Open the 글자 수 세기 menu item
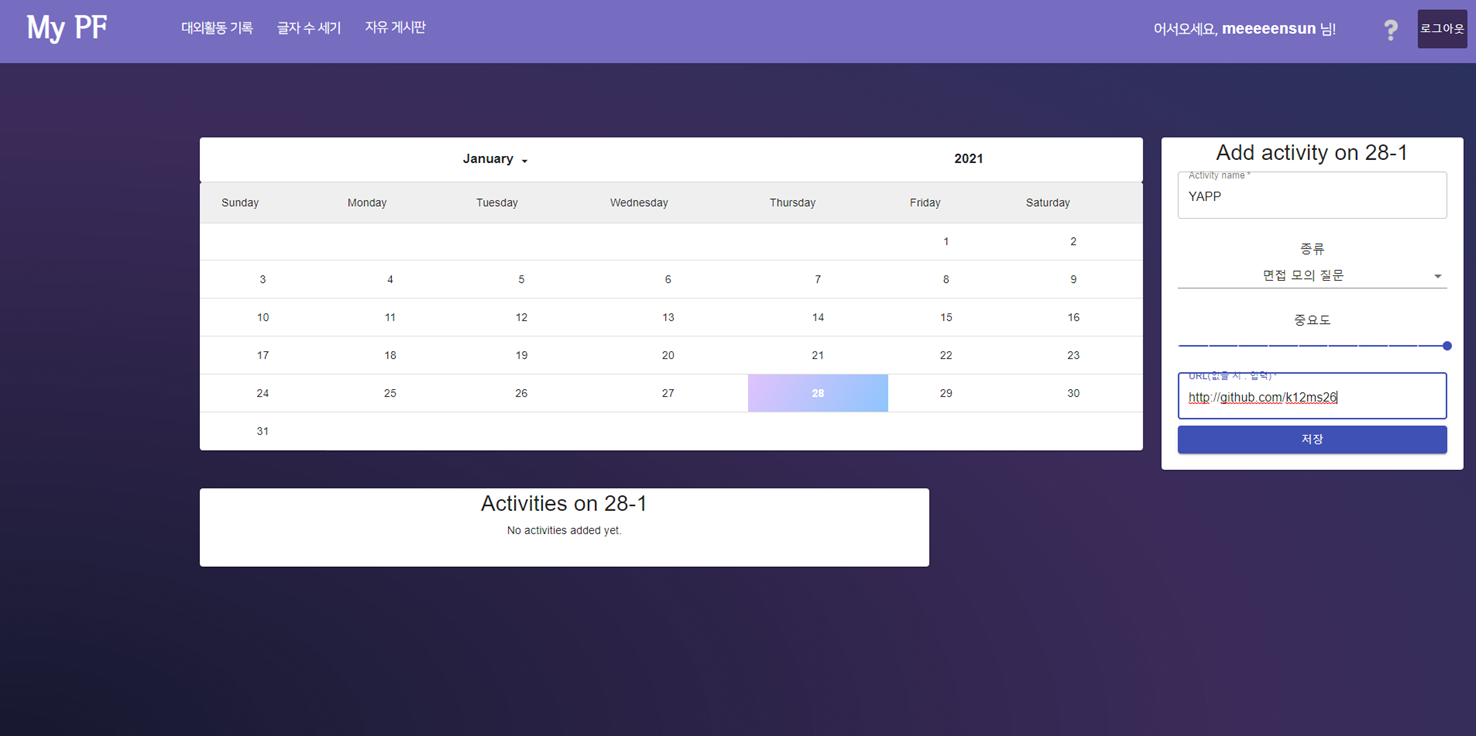 pos(308,27)
